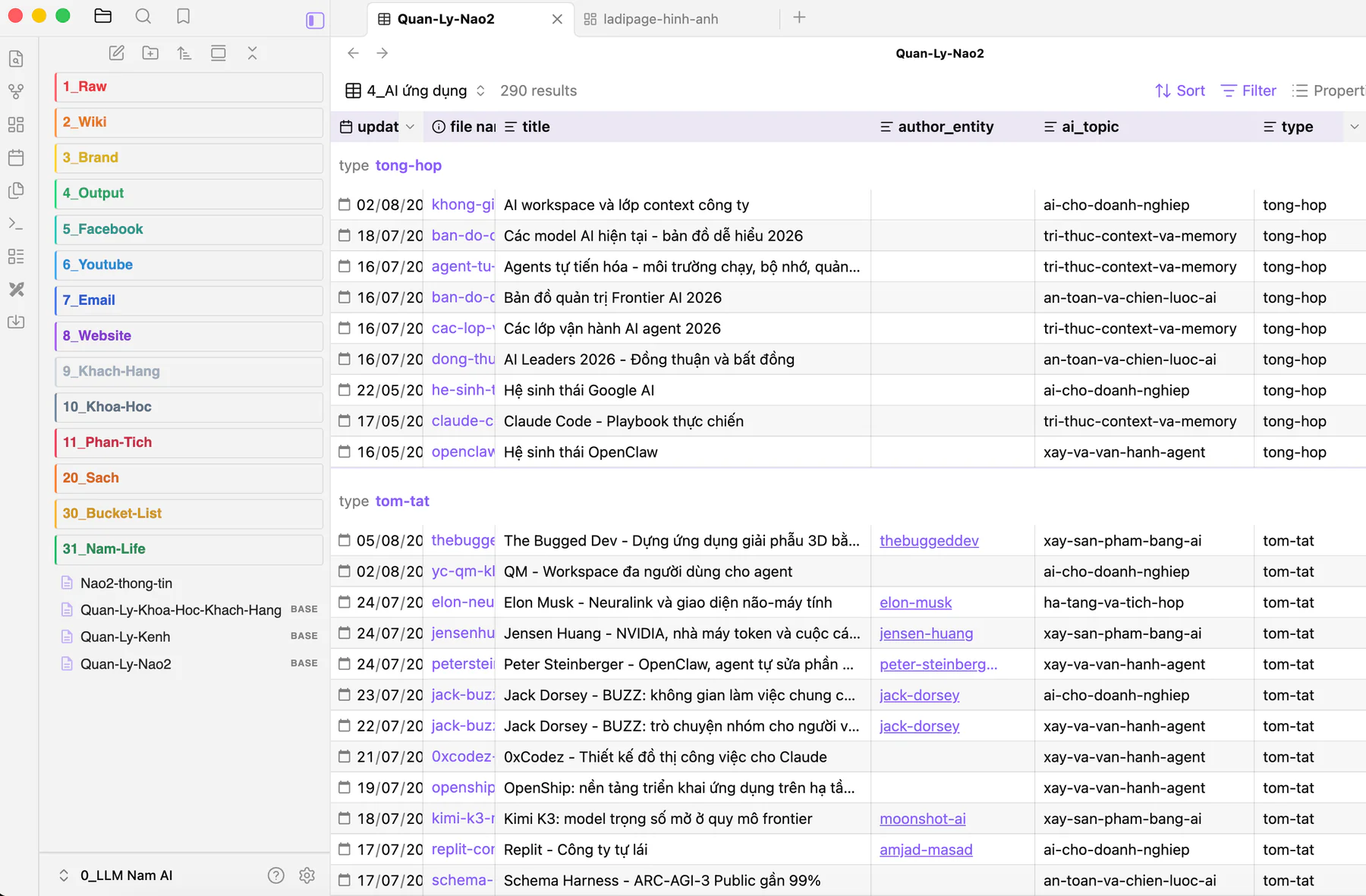Open the tong-hop group heading link

[408, 165]
